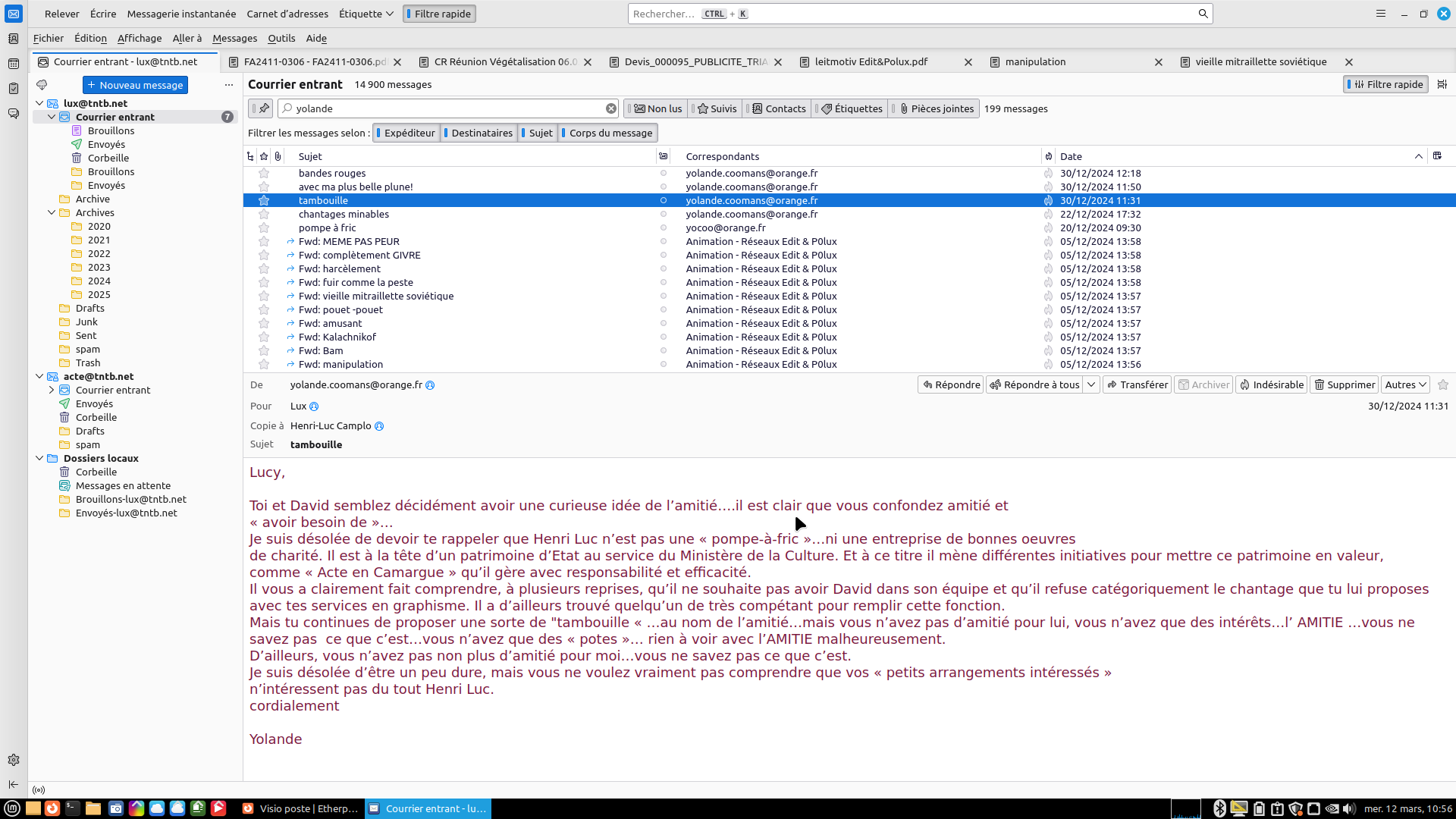This screenshot has height=819, width=1456.
Task: Toggle the 'Non lus' quick filter
Action: 657,108
